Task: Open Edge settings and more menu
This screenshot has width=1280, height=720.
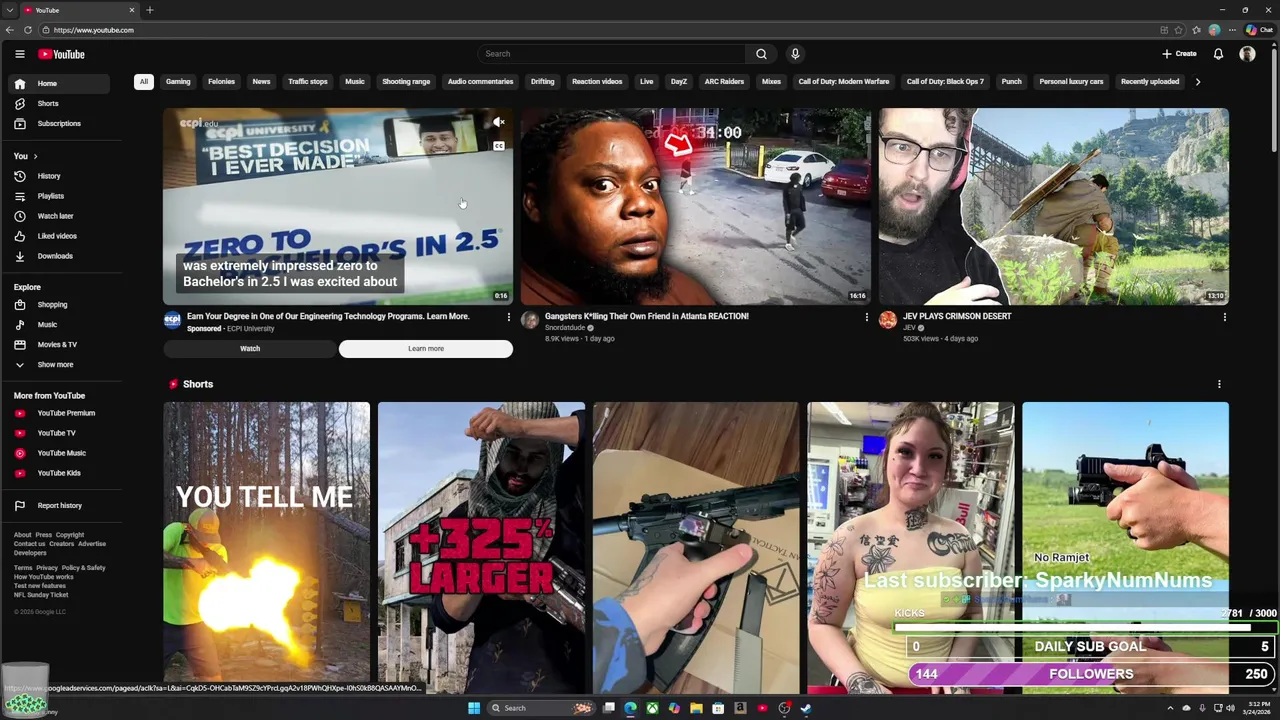Action: (1233, 30)
